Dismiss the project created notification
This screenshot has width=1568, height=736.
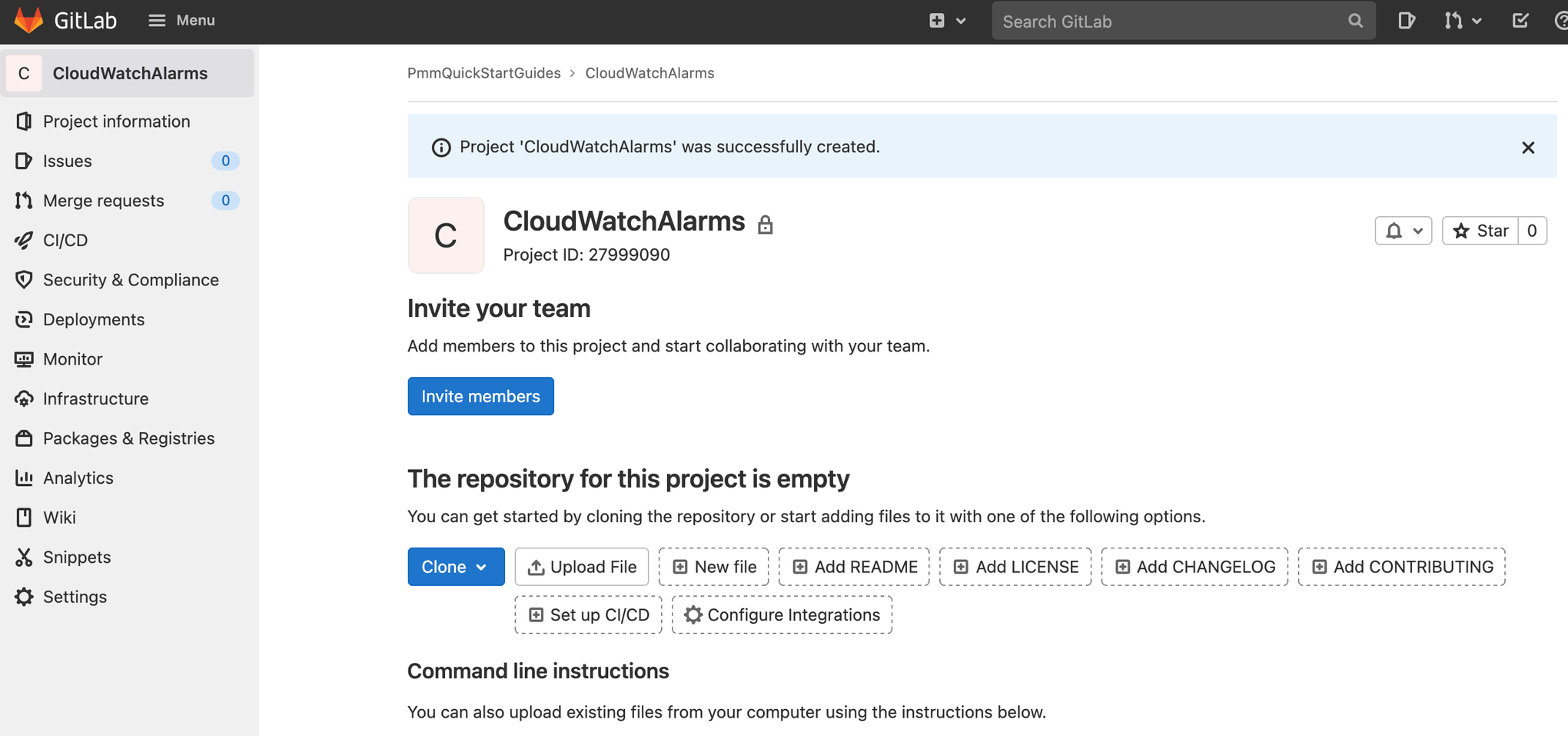coord(1528,147)
